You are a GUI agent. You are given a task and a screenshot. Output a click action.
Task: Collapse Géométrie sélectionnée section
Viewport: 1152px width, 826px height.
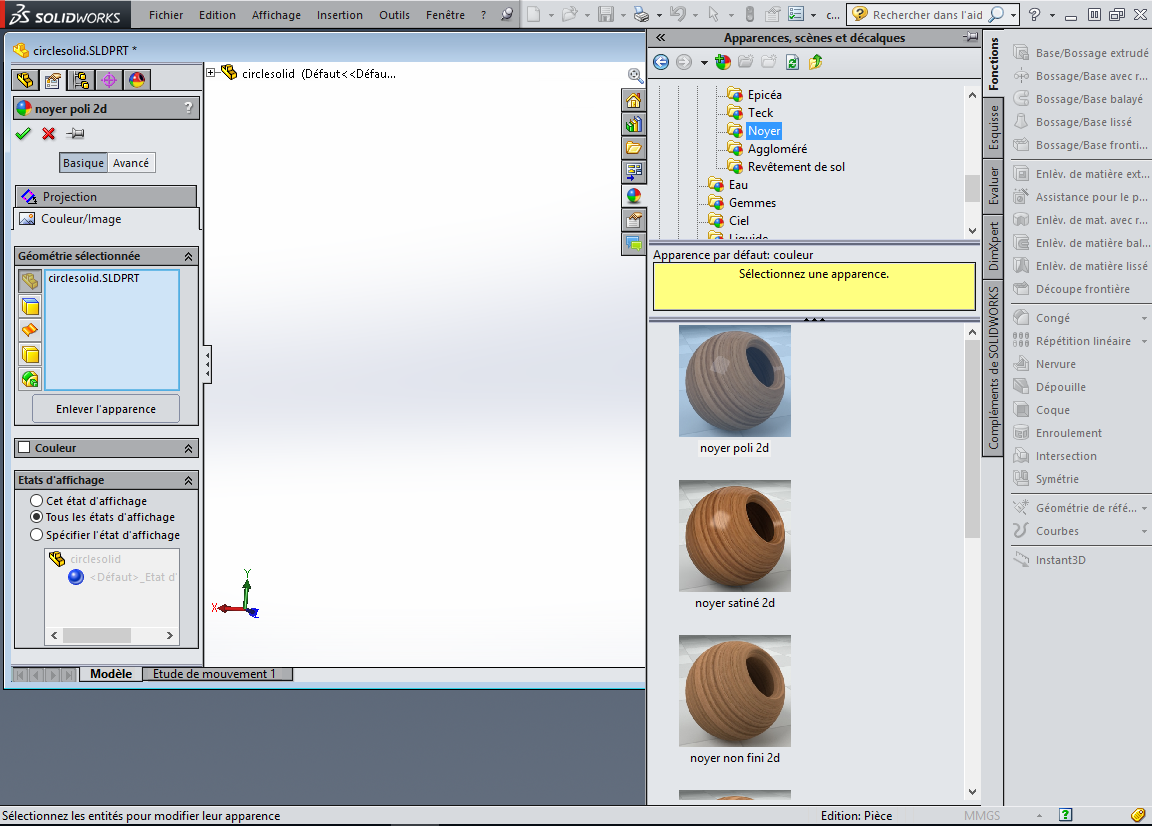[188, 256]
